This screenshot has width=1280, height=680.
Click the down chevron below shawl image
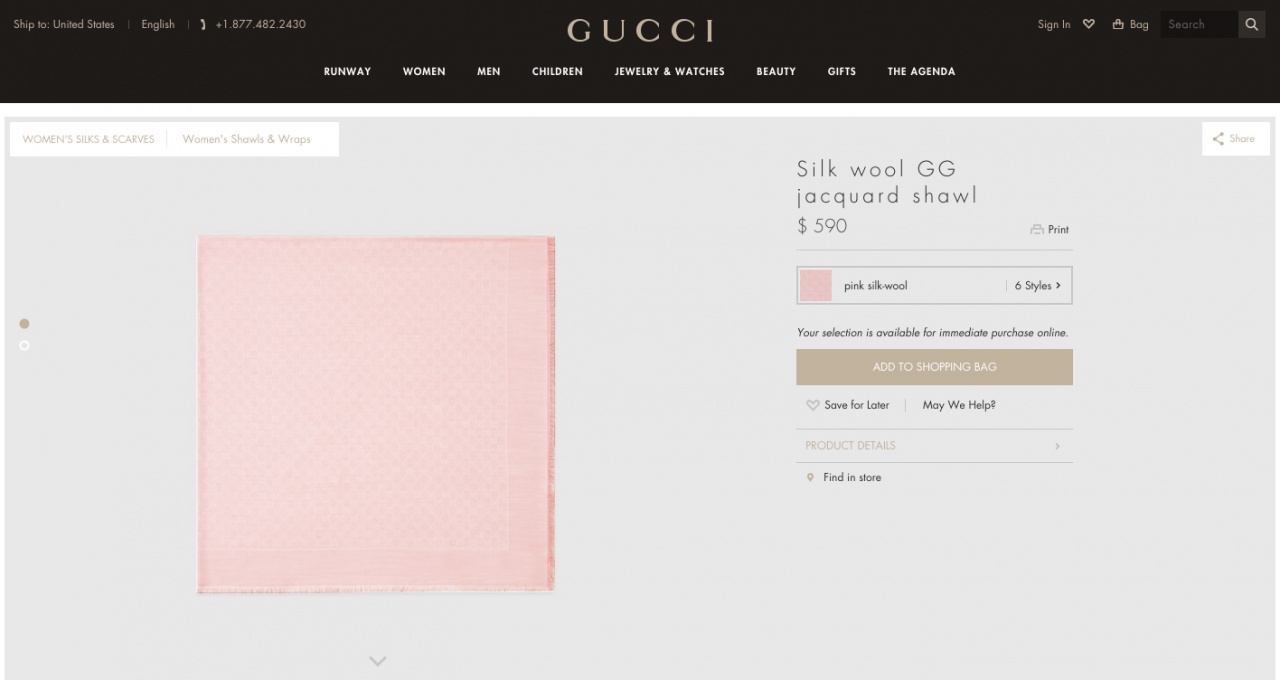point(378,661)
